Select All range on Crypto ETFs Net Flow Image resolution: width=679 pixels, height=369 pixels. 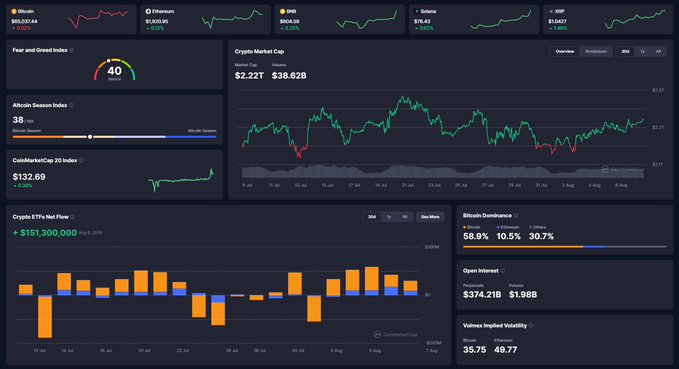(x=404, y=217)
